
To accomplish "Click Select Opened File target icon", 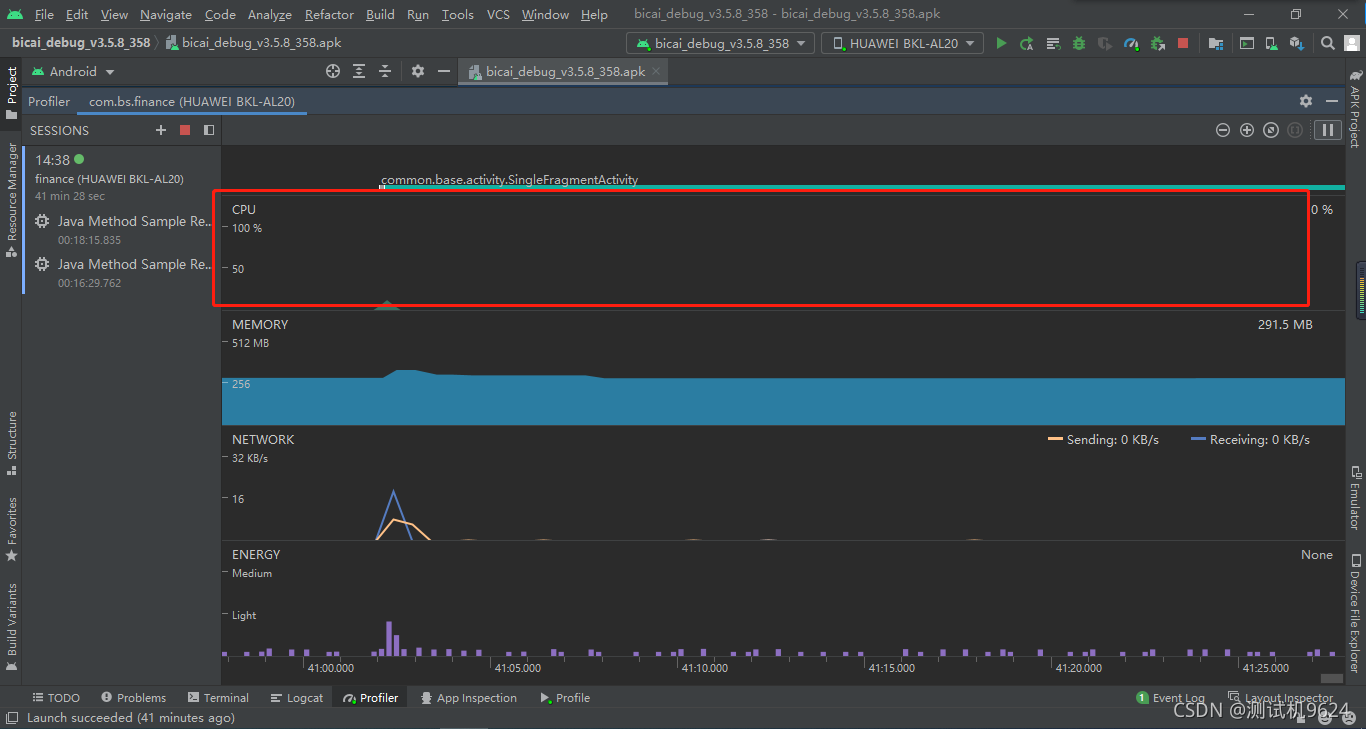I will point(333,71).
